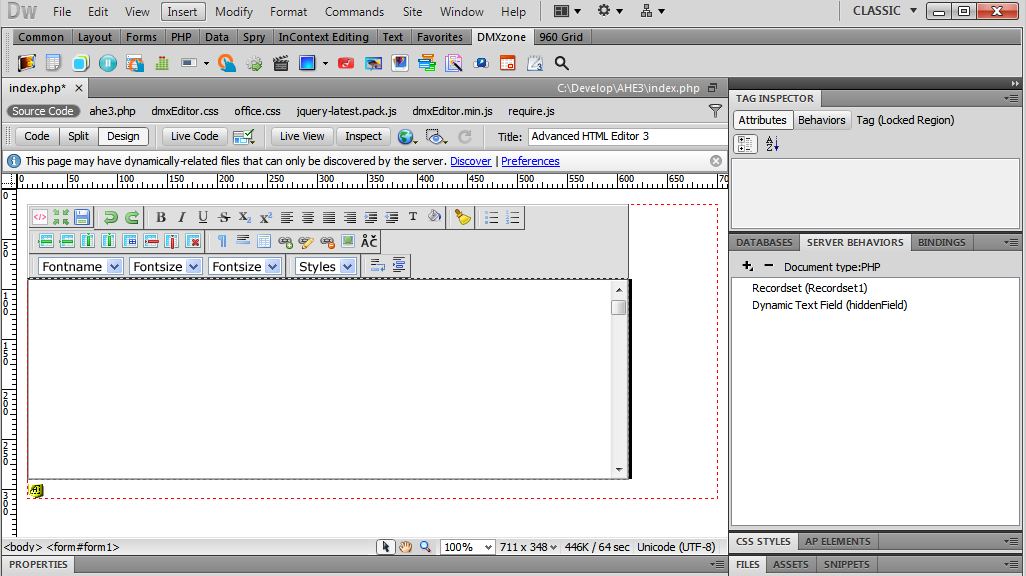The height and width of the screenshot is (576, 1026).
Task: Click the Title input field
Action: pyautogui.click(x=627, y=136)
